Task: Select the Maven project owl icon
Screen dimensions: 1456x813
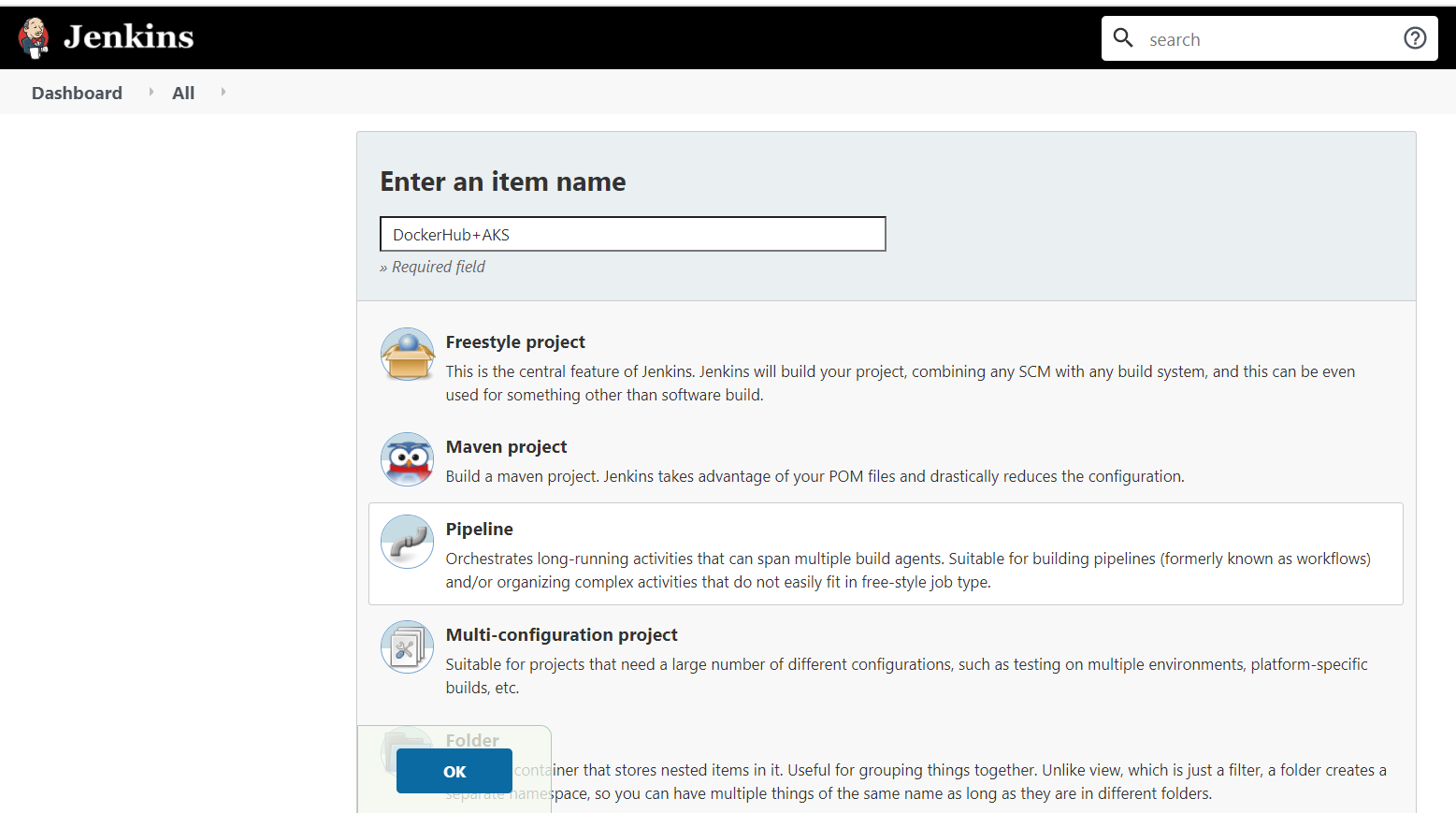Action: [x=407, y=459]
